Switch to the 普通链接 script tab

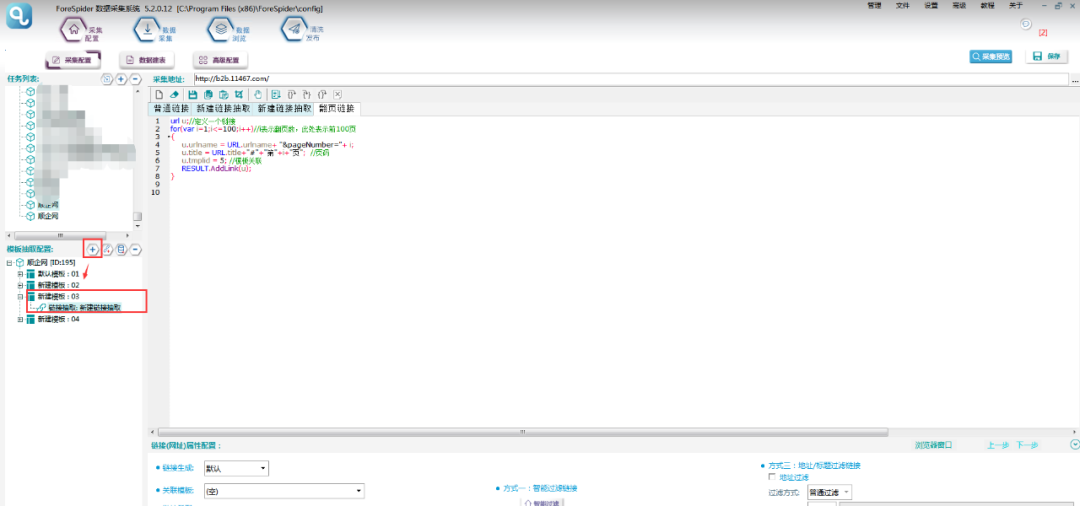point(171,109)
